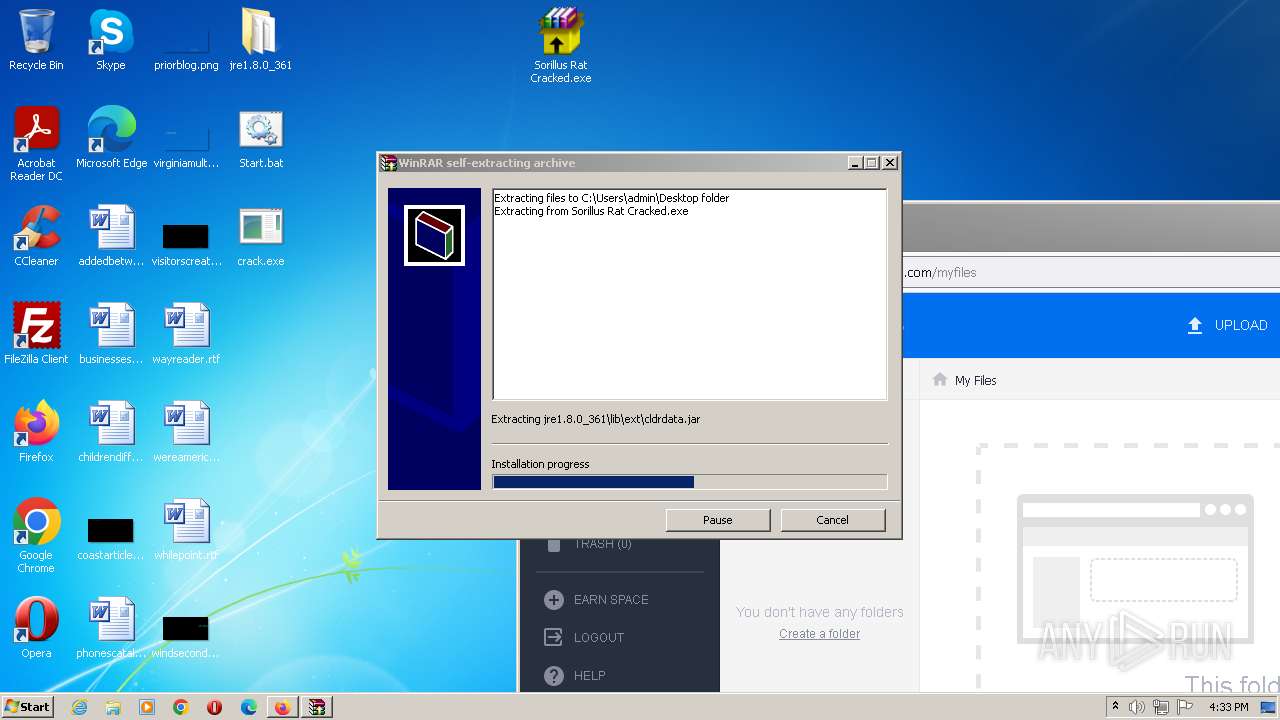Open the Google Chrome desktop shortcut

(36, 536)
